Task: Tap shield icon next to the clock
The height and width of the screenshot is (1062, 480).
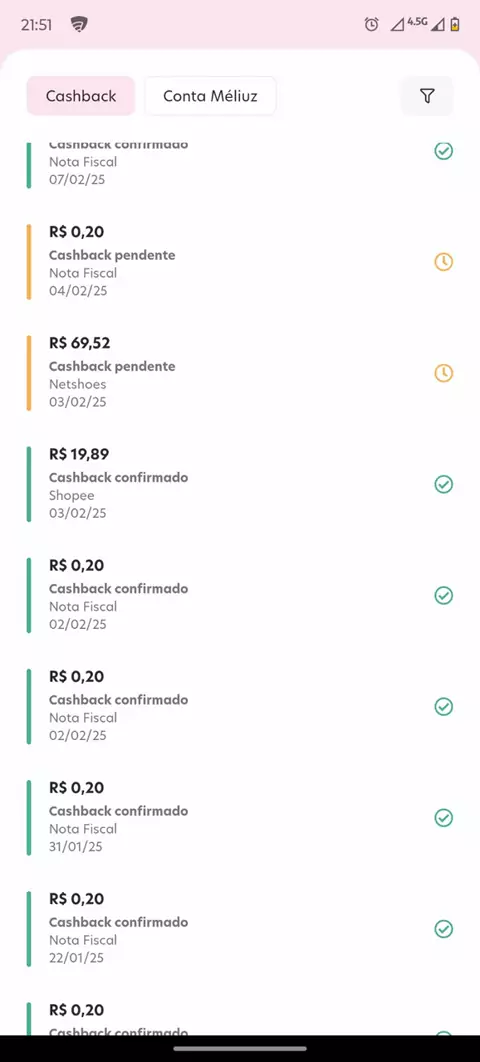Action: pos(79,26)
